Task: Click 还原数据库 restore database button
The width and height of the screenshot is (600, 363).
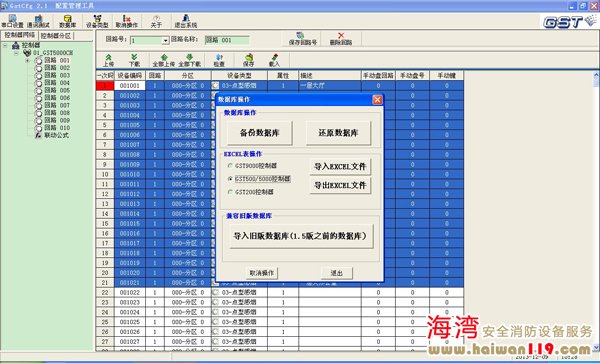Action: click(338, 133)
